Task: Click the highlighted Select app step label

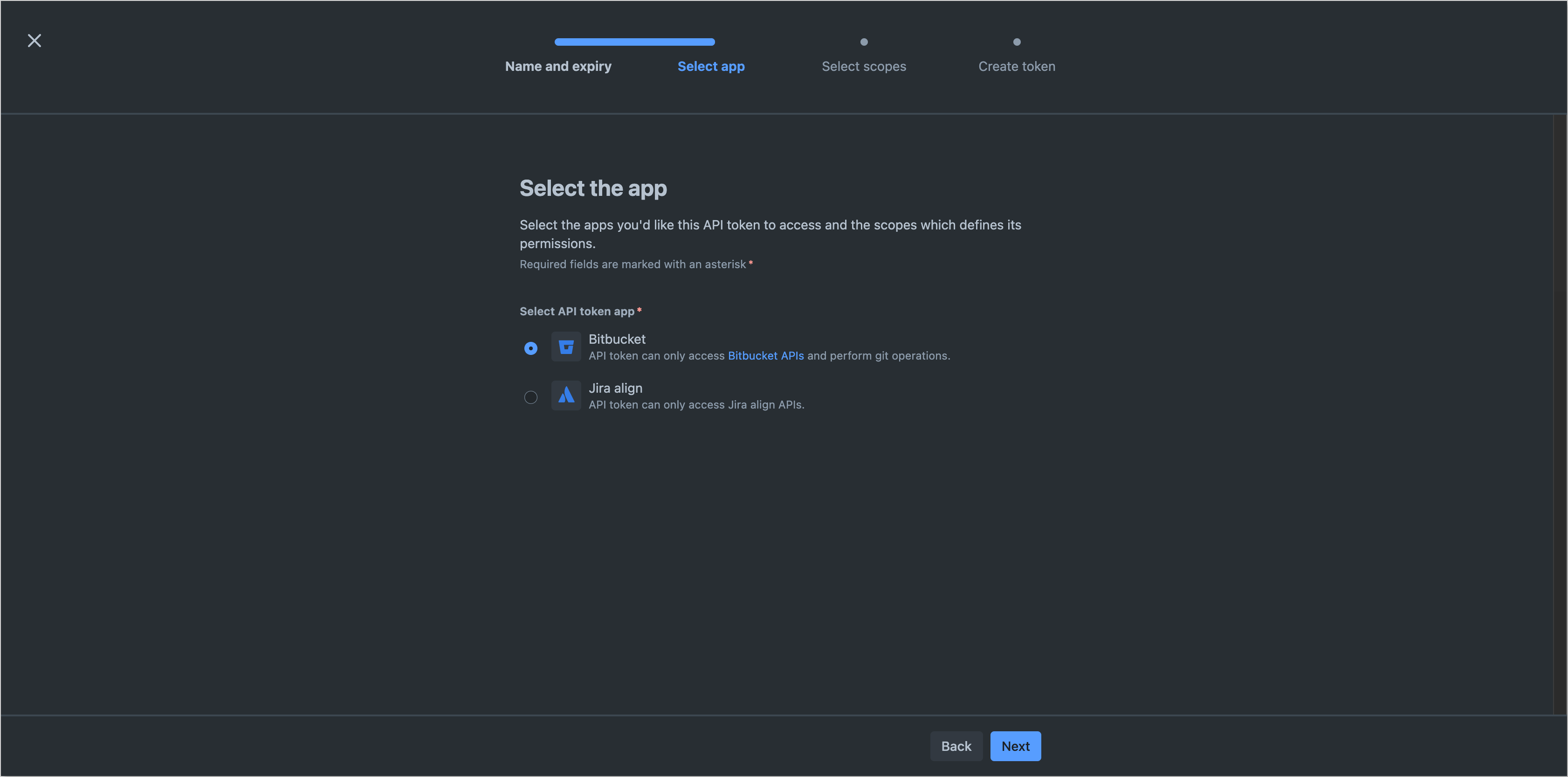Action: point(711,66)
